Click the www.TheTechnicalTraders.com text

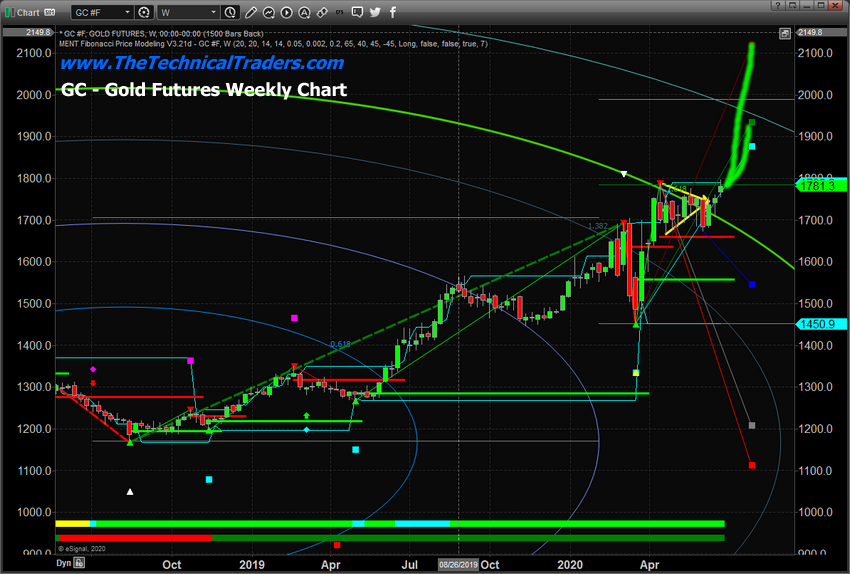(x=202, y=63)
